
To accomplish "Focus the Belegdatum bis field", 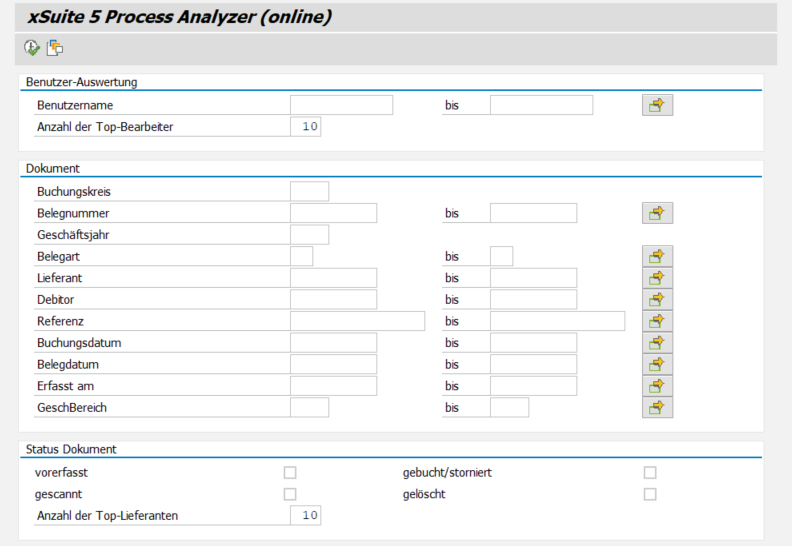I will pyautogui.click(x=533, y=364).
